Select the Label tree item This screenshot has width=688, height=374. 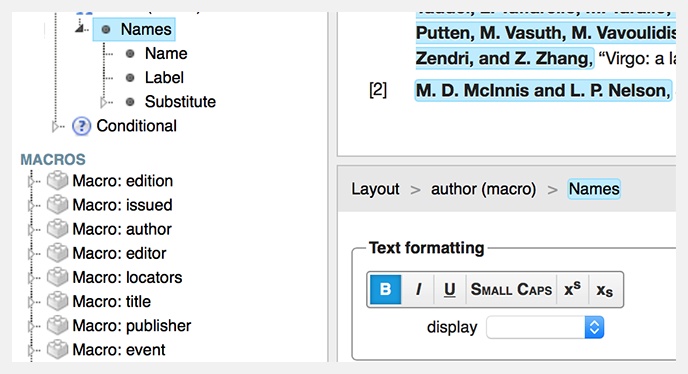[164, 78]
